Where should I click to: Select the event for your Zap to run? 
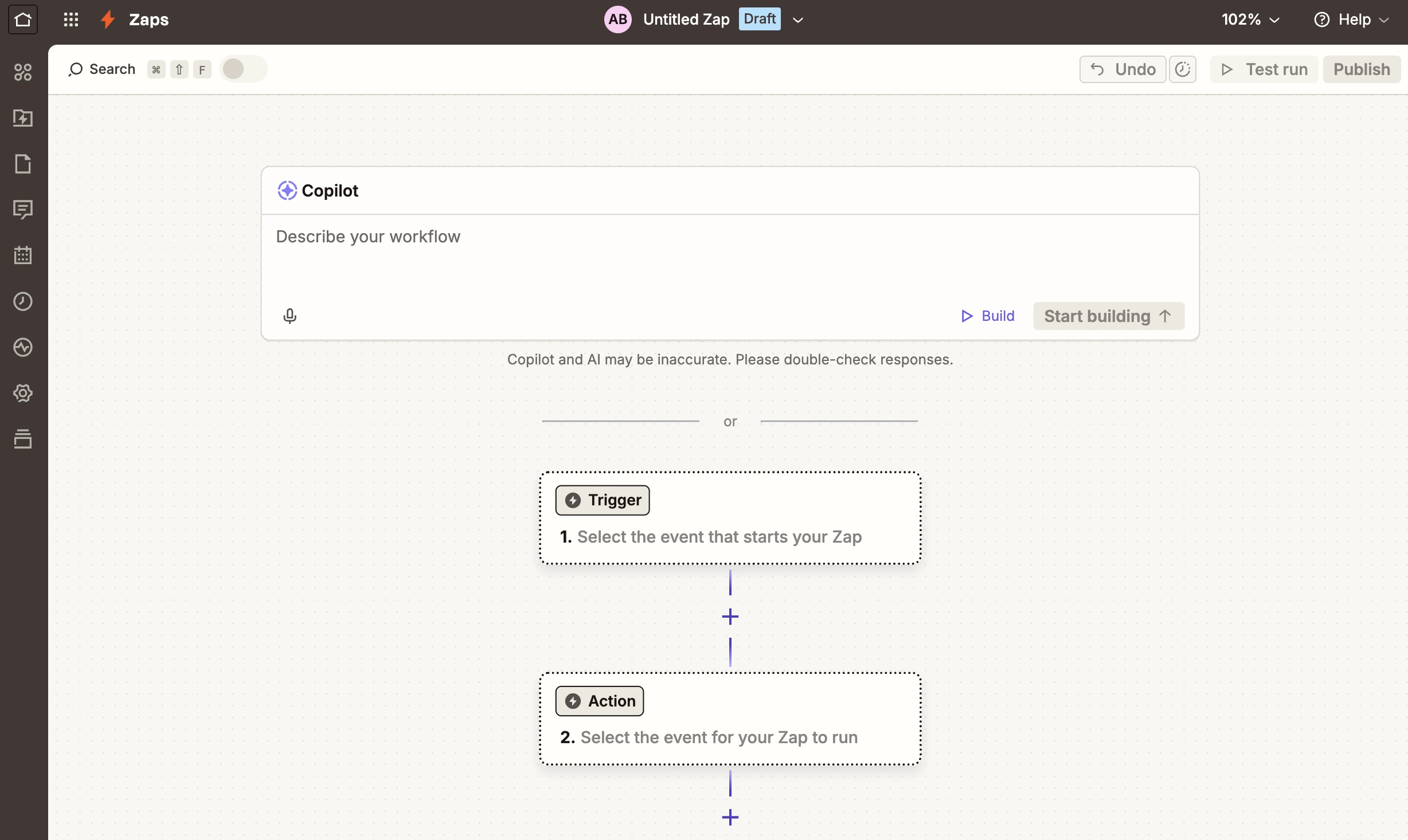tap(730, 719)
